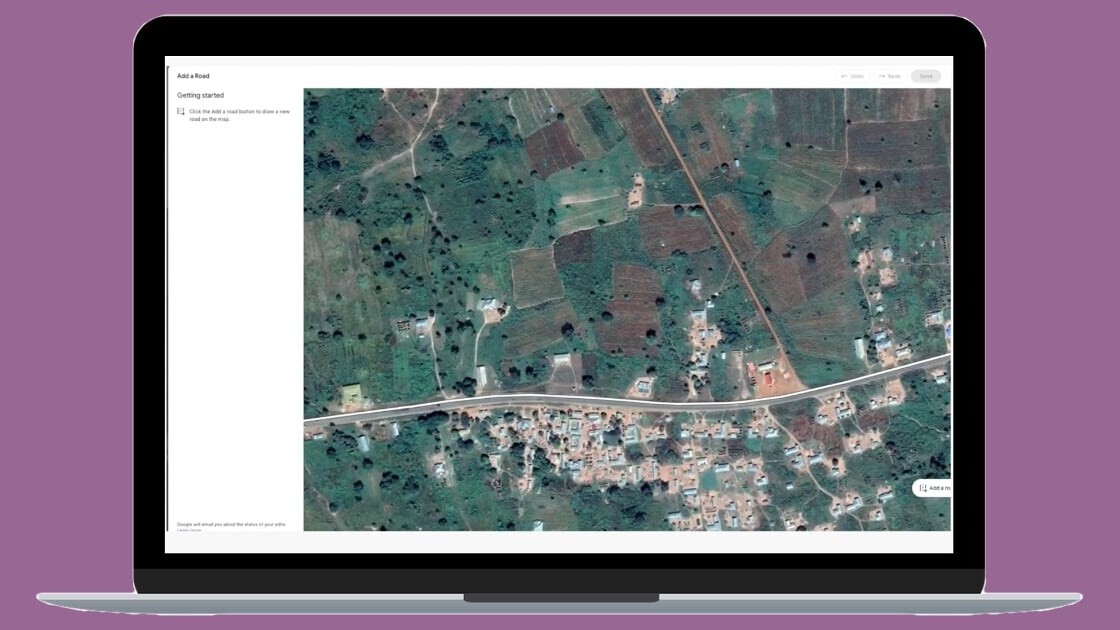Select the red-roofed building near the junction
This screenshot has height=630, width=1120.
pyautogui.click(x=768, y=379)
